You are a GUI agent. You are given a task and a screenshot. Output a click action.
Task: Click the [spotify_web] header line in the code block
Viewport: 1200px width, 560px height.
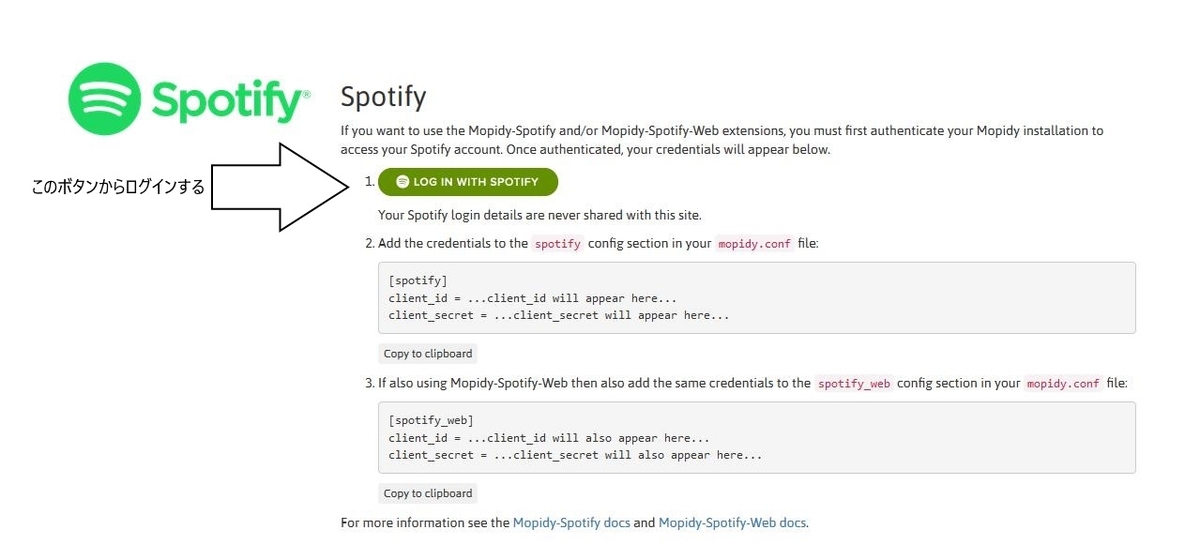[431, 421]
